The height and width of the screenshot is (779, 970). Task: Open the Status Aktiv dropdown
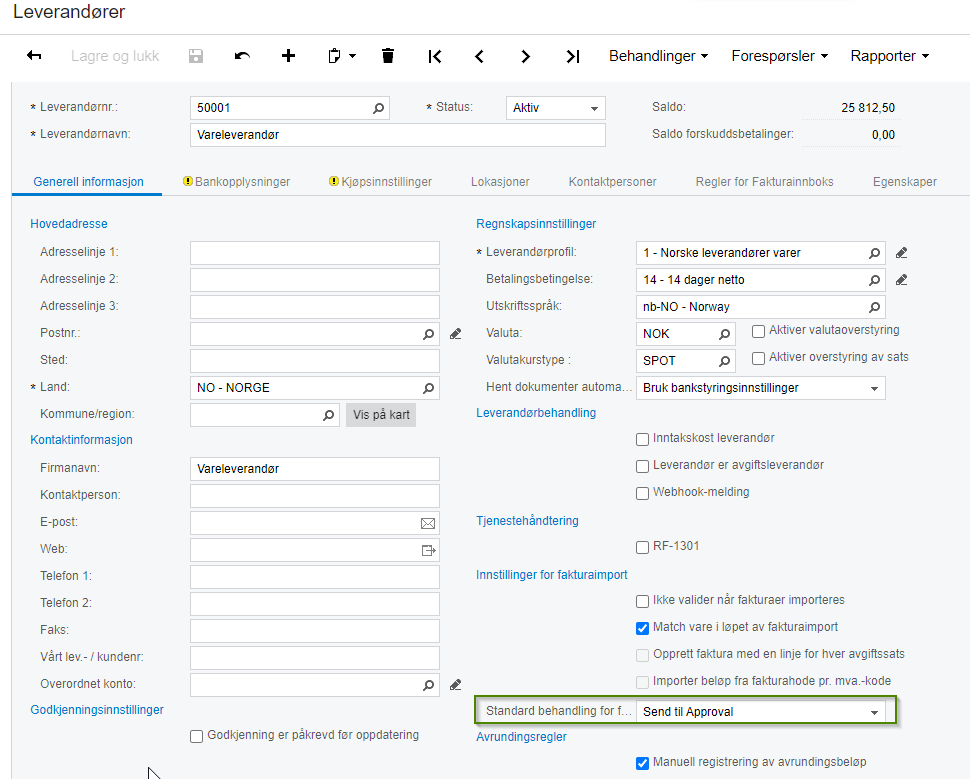point(556,108)
